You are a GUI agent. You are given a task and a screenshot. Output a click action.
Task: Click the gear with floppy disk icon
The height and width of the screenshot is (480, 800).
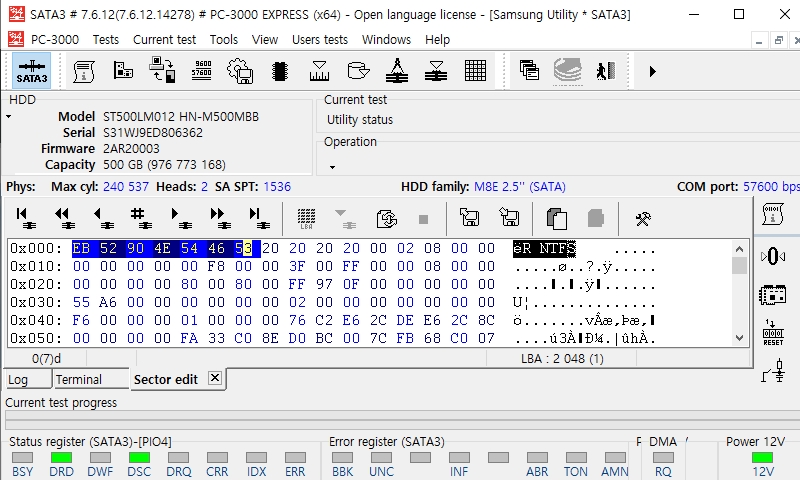(240, 71)
